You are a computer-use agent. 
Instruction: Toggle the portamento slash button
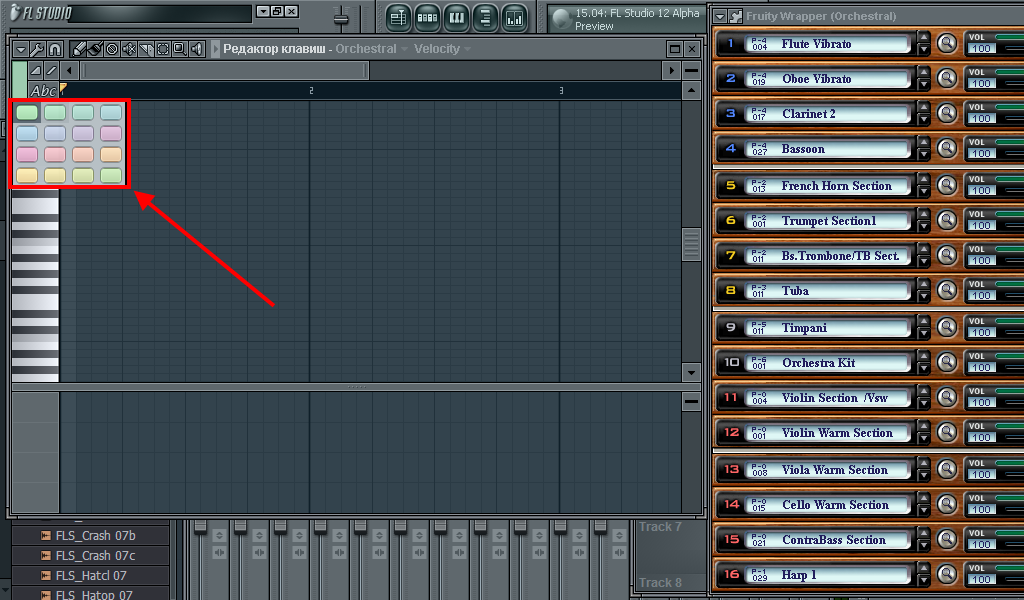51,71
